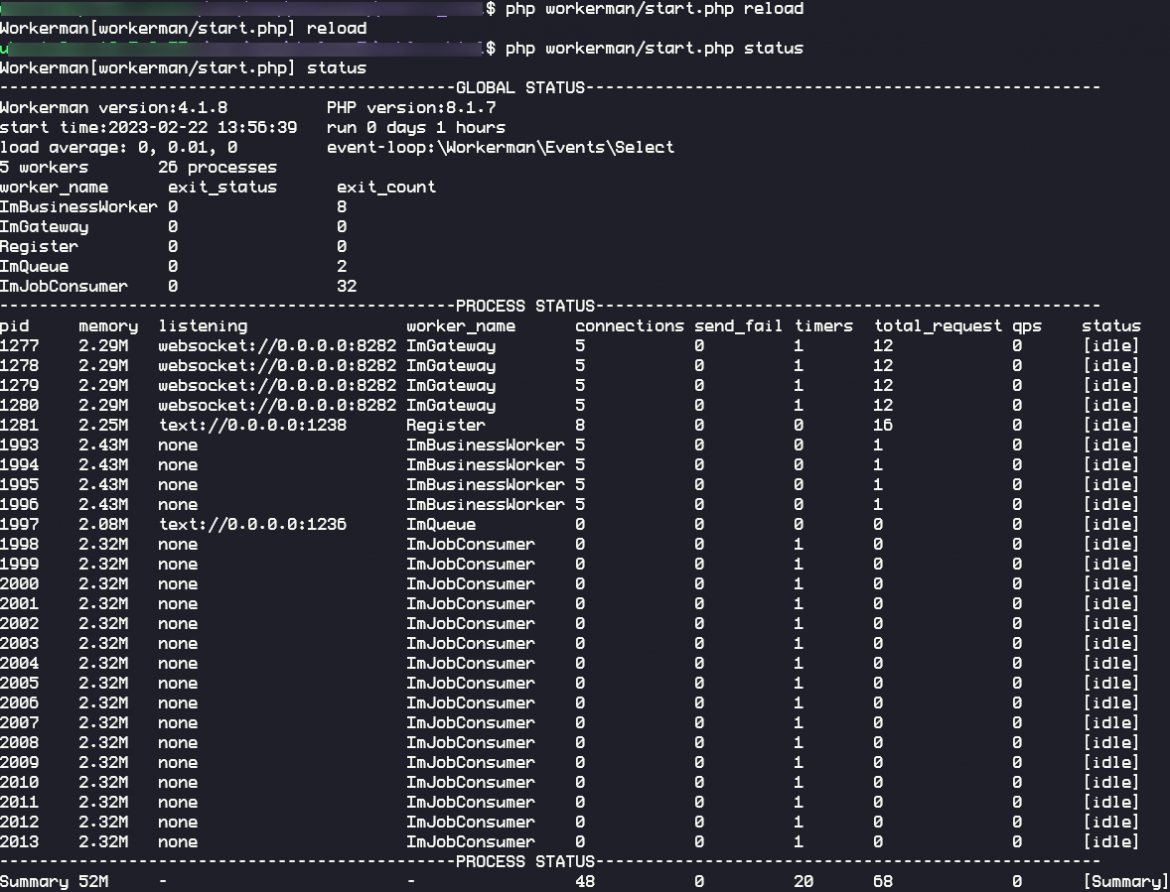1170x892 pixels.
Task: Click the timers column header
Action: point(823,326)
